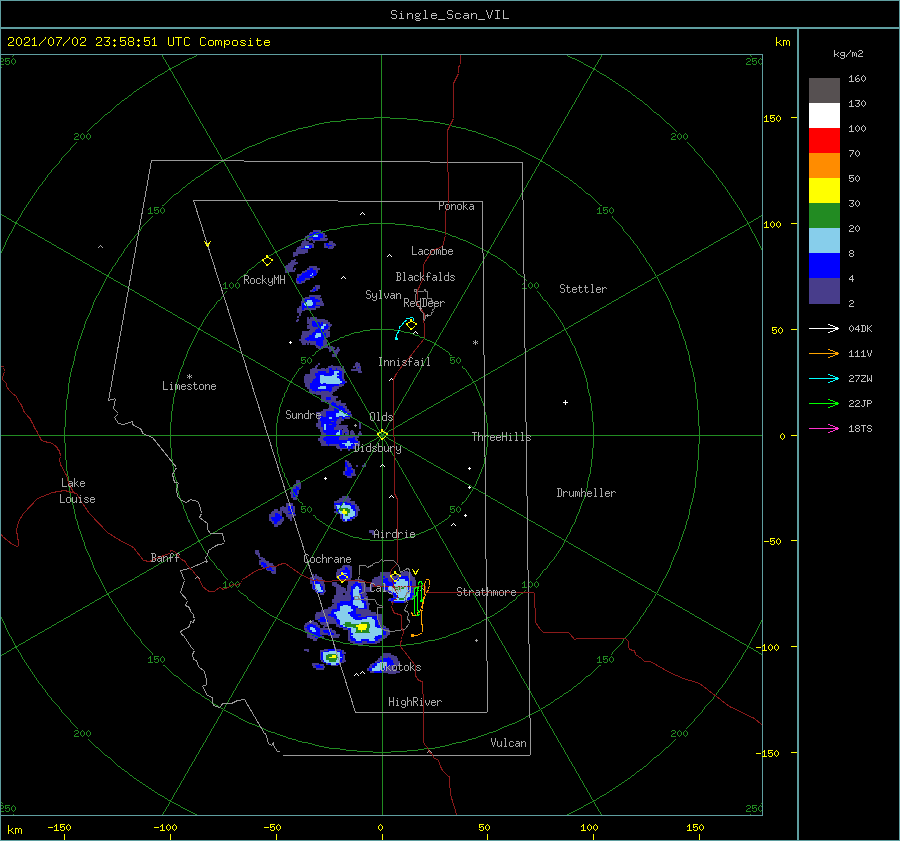Click the yellow radar center diamond near Olds

[382, 435]
